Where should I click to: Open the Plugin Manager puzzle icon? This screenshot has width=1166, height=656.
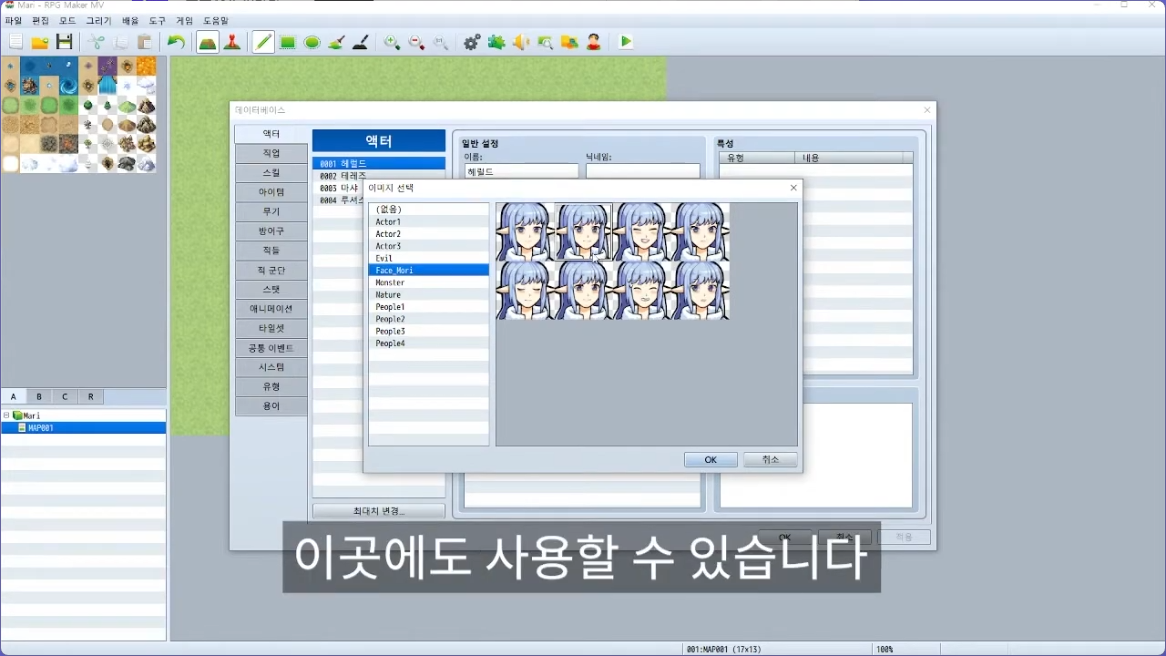point(496,42)
